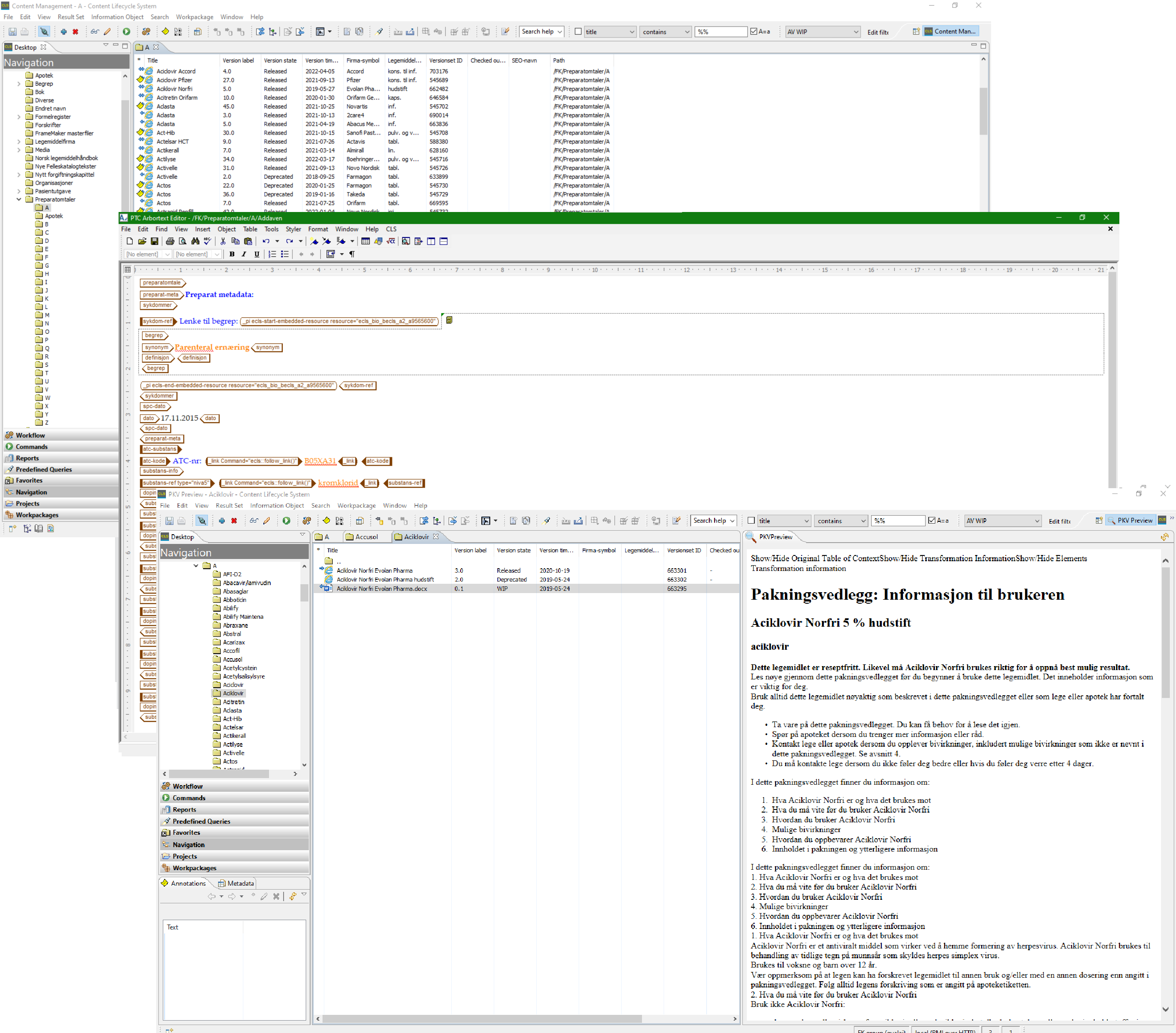Enable the checkbox before the top title filter
The width and height of the screenshot is (1176, 1033).
click(x=578, y=32)
